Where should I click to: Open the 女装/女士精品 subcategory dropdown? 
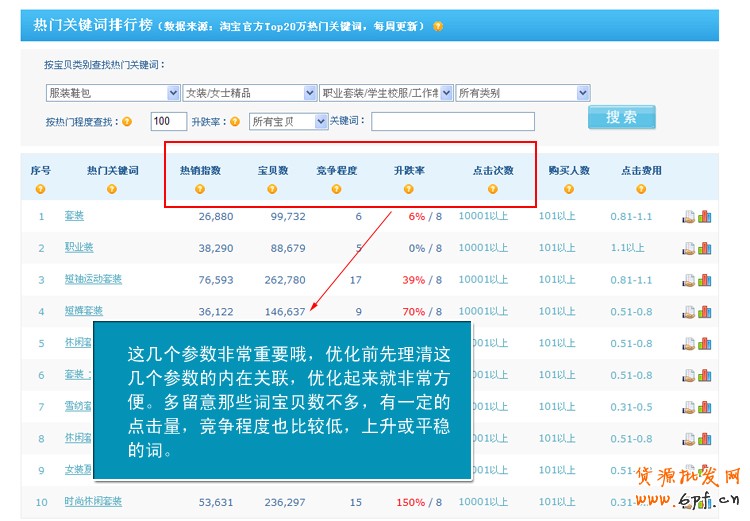[249, 93]
